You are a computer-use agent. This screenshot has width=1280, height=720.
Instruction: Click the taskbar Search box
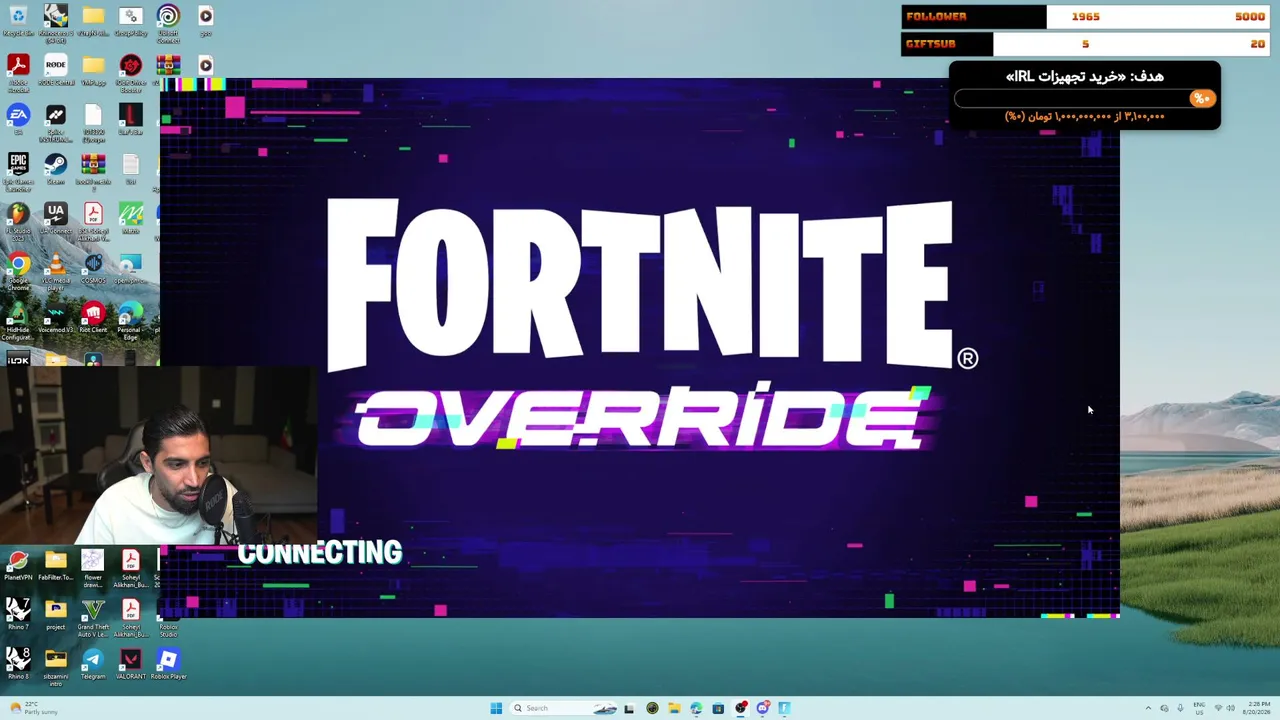[x=565, y=708]
